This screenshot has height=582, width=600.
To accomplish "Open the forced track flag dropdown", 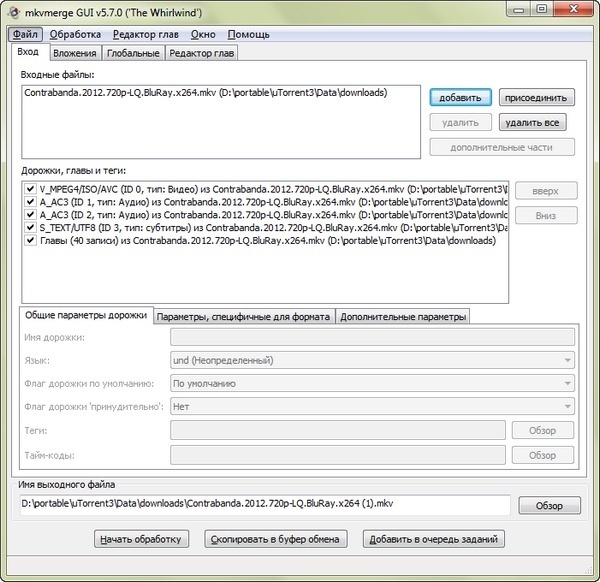I will (x=372, y=407).
